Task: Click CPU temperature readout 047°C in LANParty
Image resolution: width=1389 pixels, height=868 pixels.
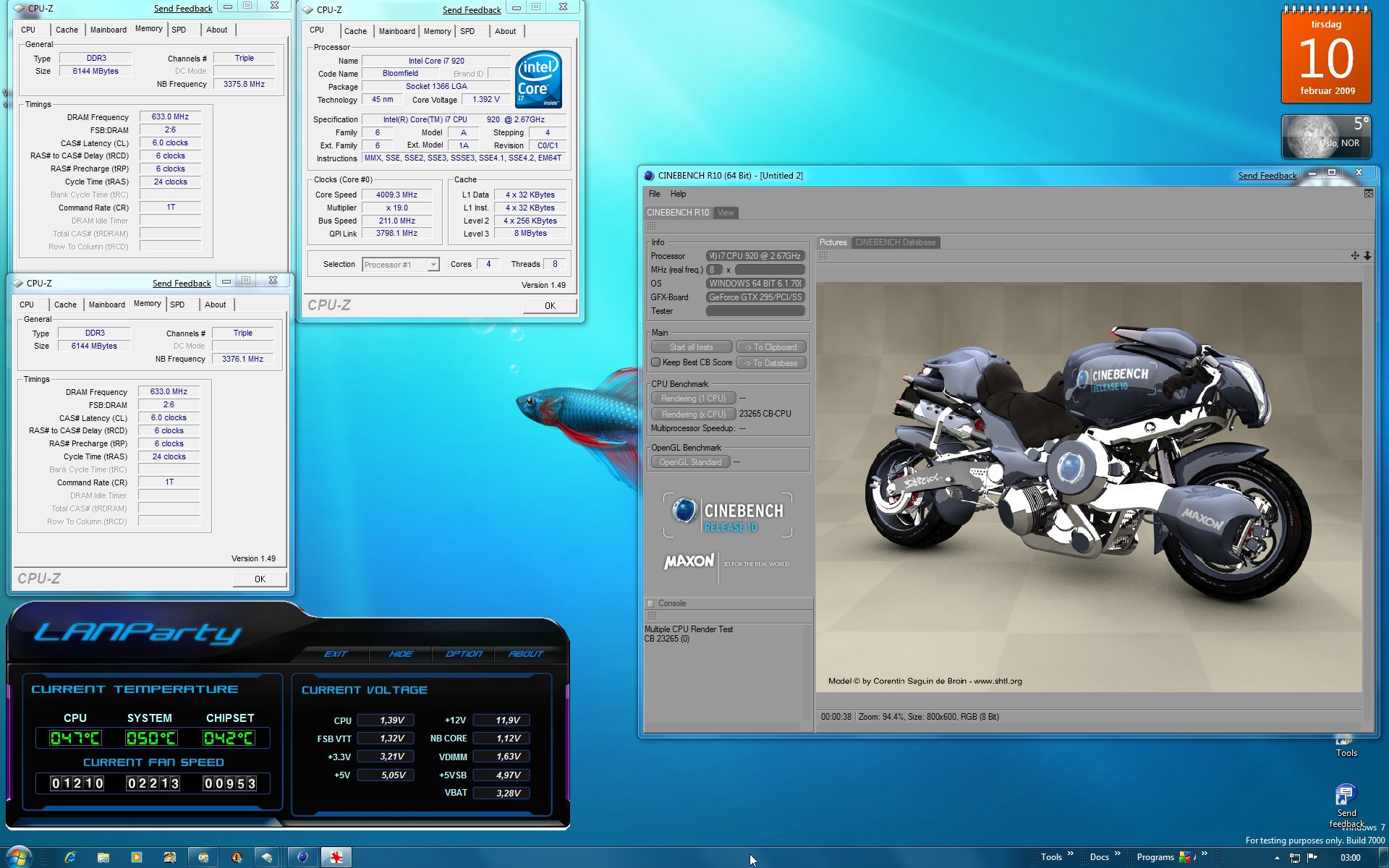Action: [x=75, y=738]
